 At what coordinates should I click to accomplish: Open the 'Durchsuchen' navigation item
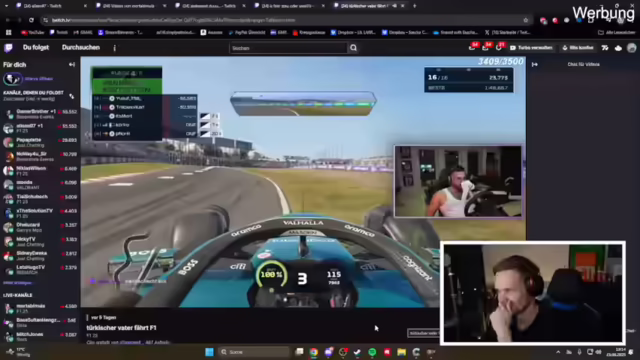click(x=81, y=48)
